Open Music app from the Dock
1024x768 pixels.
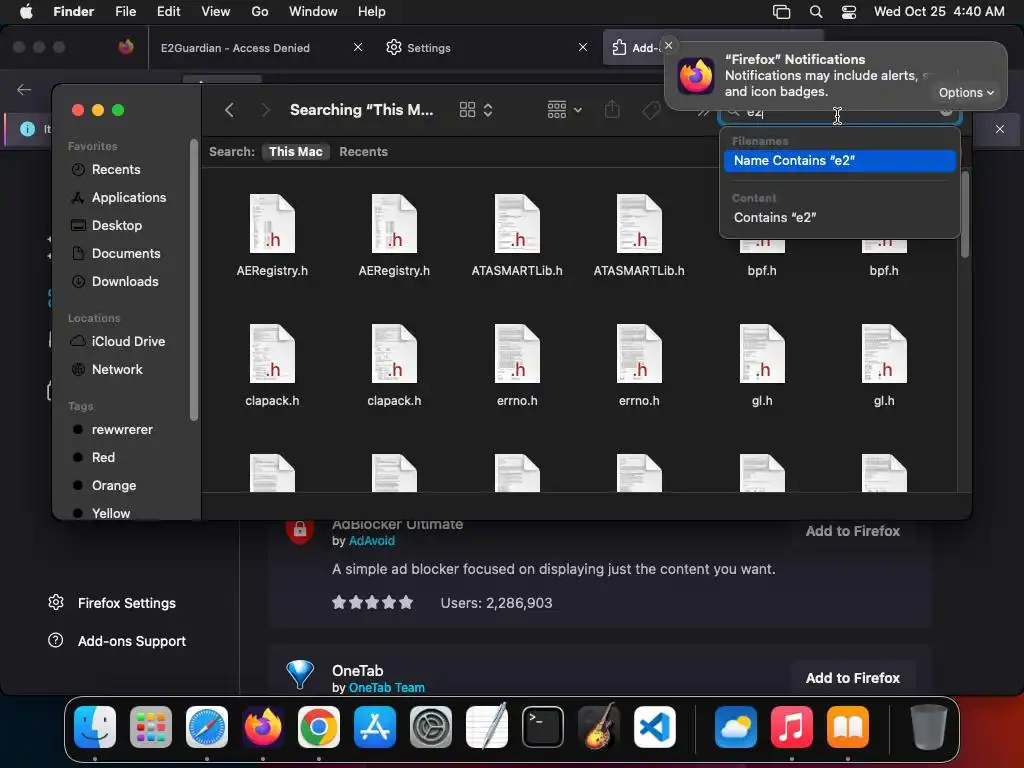(792, 727)
